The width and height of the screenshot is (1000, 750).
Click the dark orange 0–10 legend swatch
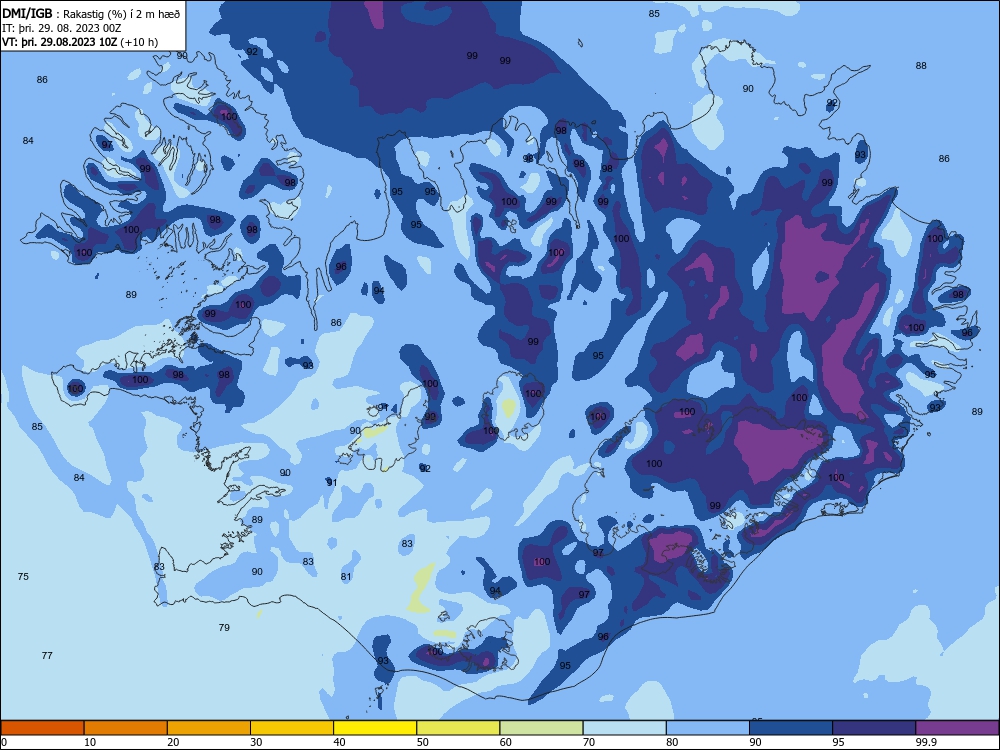click(x=42, y=728)
